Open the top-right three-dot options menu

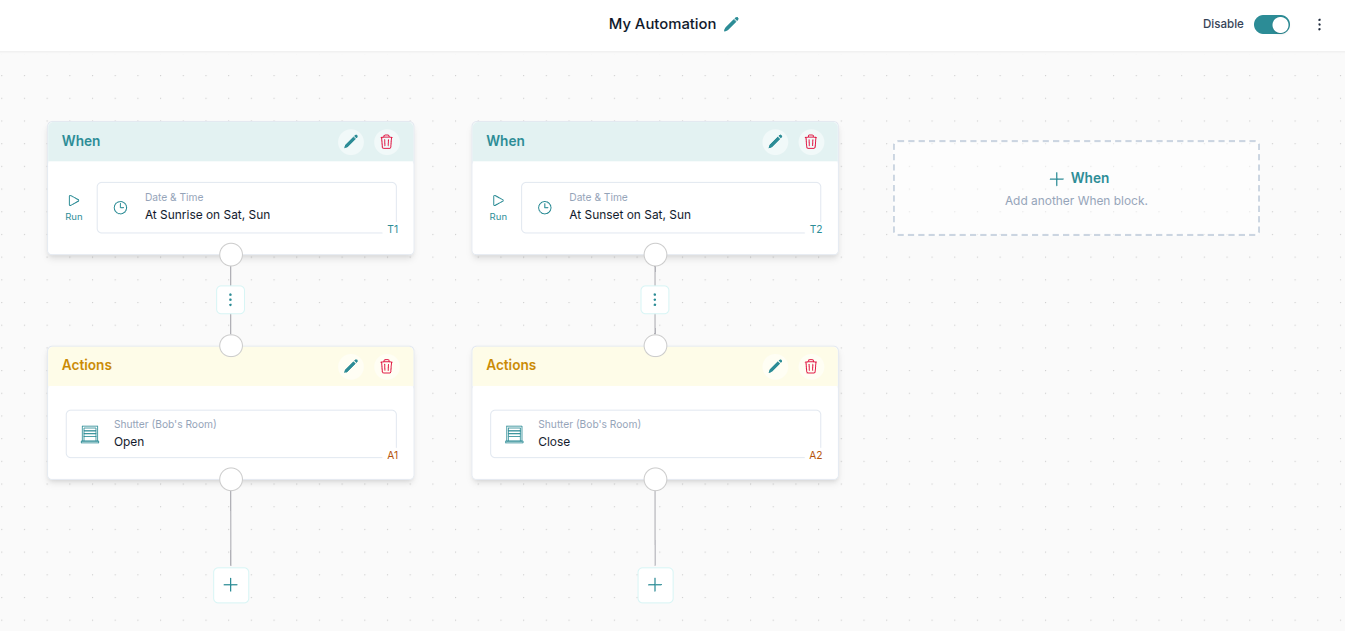click(1319, 25)
